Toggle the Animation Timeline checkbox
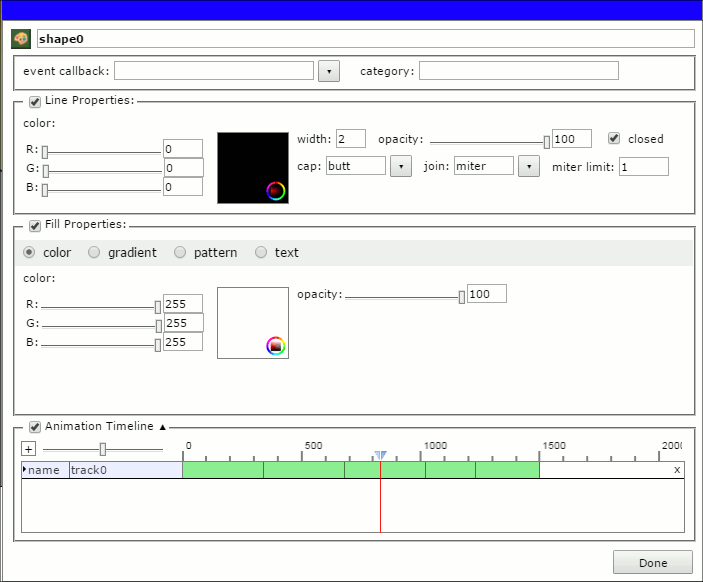703x582 pixels. 35,427
